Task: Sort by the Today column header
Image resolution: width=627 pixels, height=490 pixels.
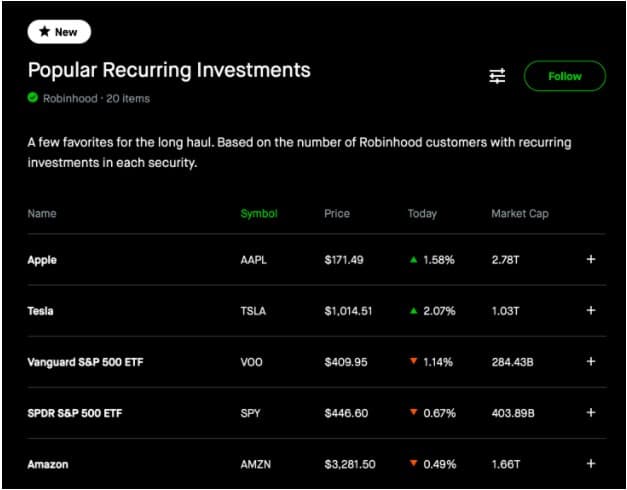Action: (422, 214)
